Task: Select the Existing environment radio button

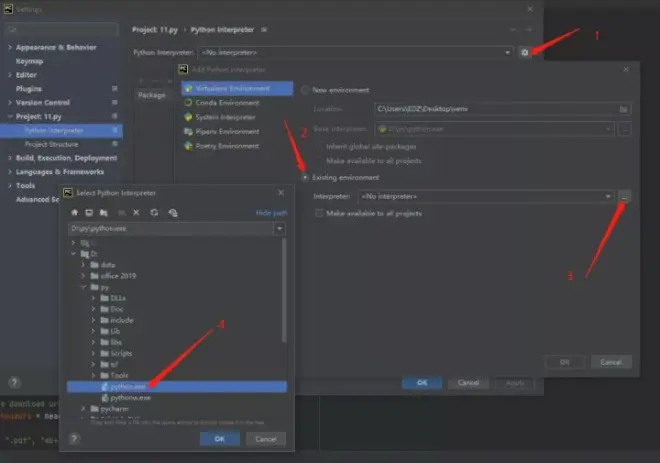Action: (x=305, y=178)
